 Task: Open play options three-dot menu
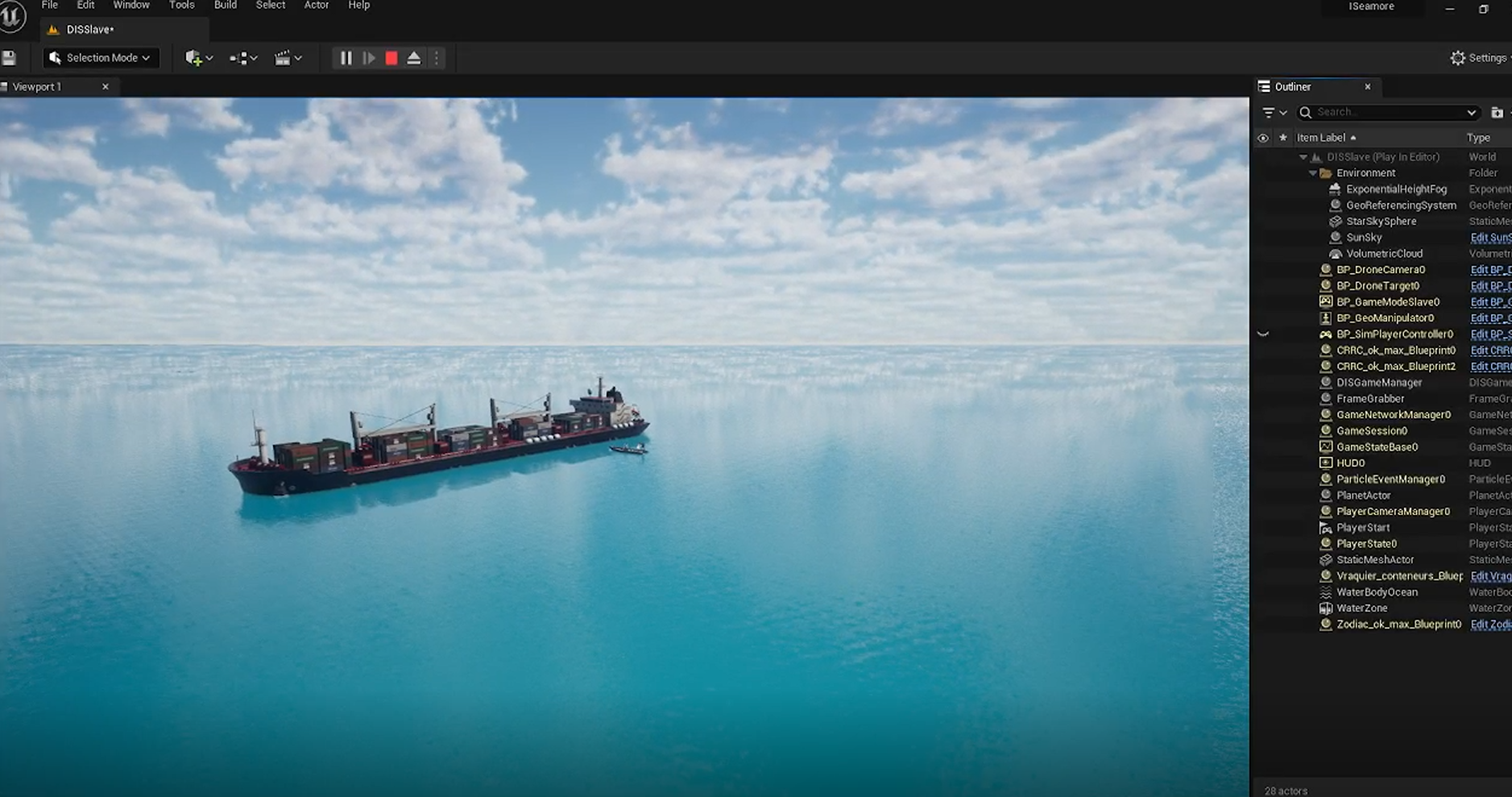(437, 58)
